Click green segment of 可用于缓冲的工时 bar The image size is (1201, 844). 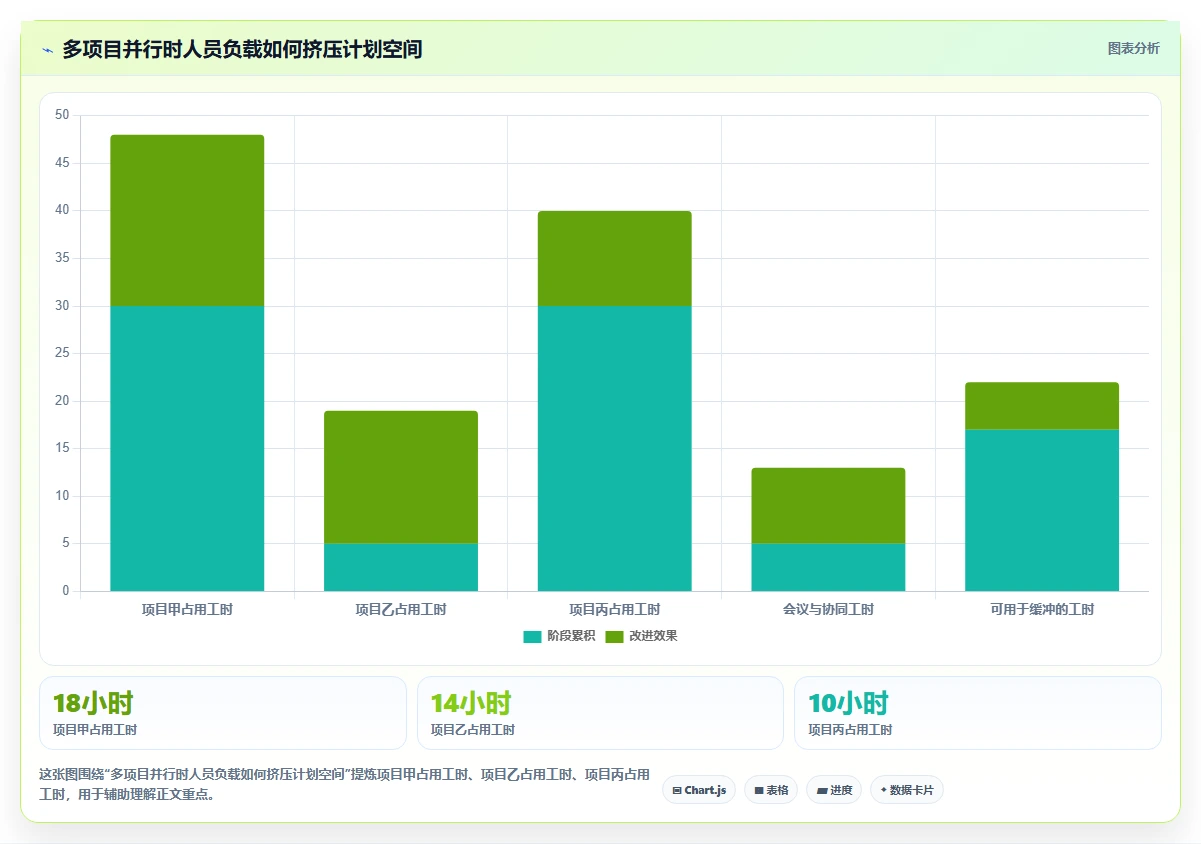[1042, 406]
